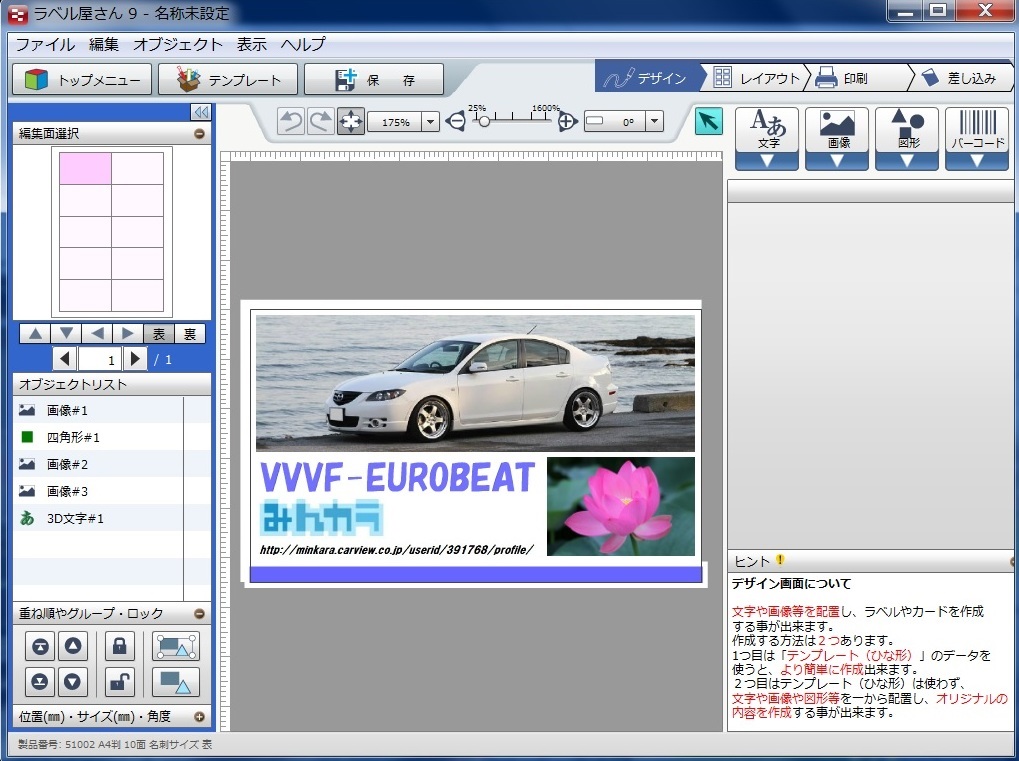Select the pan/move canvas tool
This screenshot has height=761, width=1019.
pyautogui.click(x=351, y=122)
